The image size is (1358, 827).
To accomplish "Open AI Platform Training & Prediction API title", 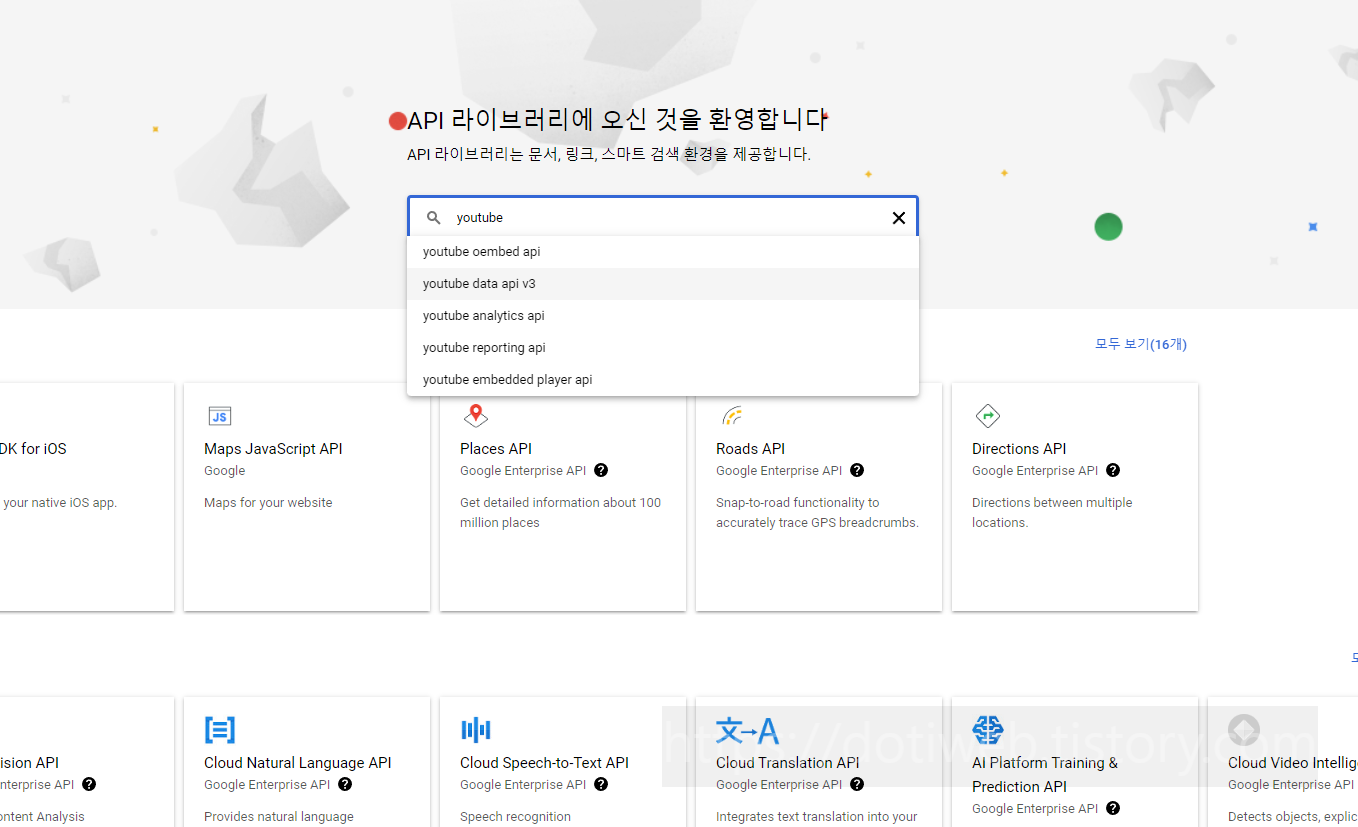I will 1045,775.
